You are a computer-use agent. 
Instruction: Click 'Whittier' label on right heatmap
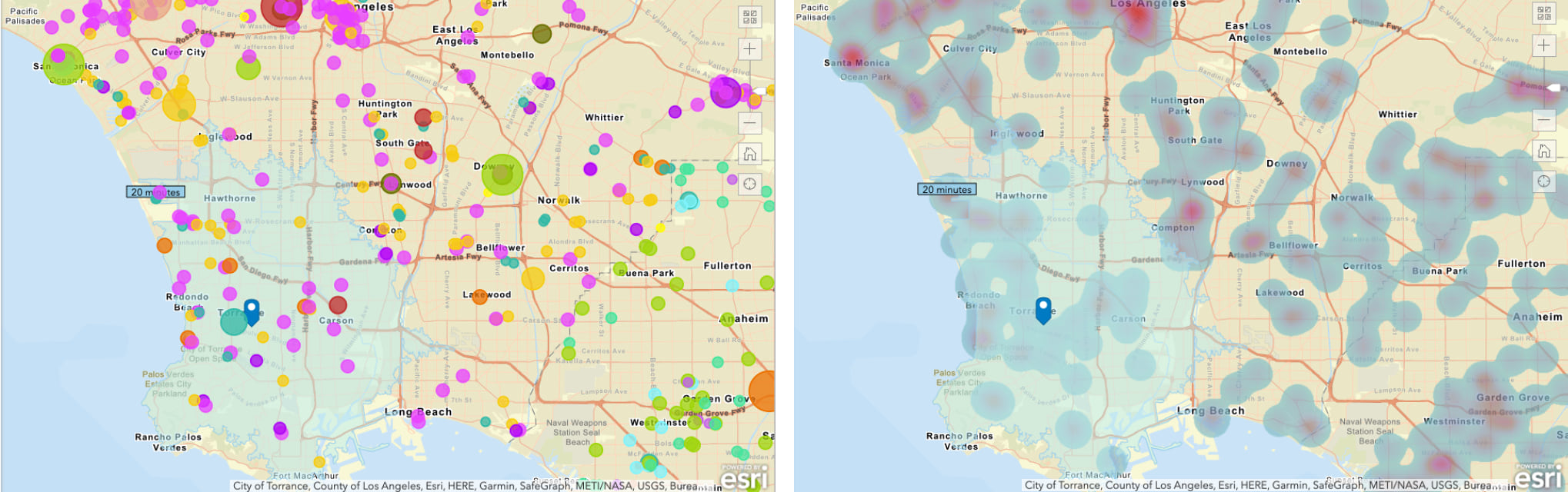click(x=1397, y=115)
